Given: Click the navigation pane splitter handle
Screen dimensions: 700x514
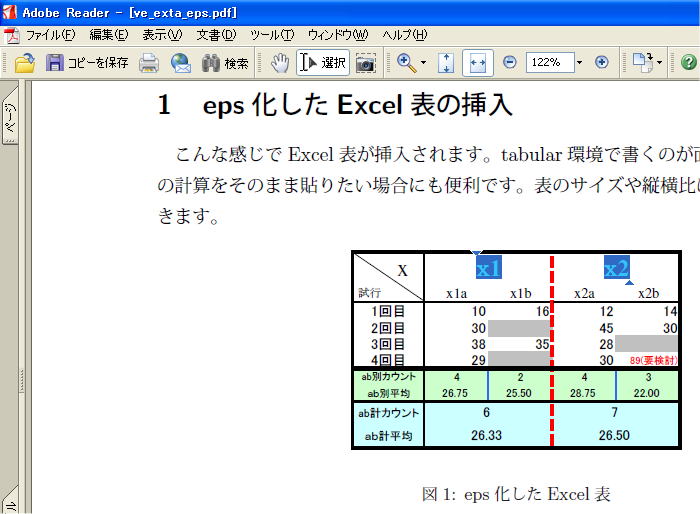Looking at the screenshot, I should [x=22, y=380].
